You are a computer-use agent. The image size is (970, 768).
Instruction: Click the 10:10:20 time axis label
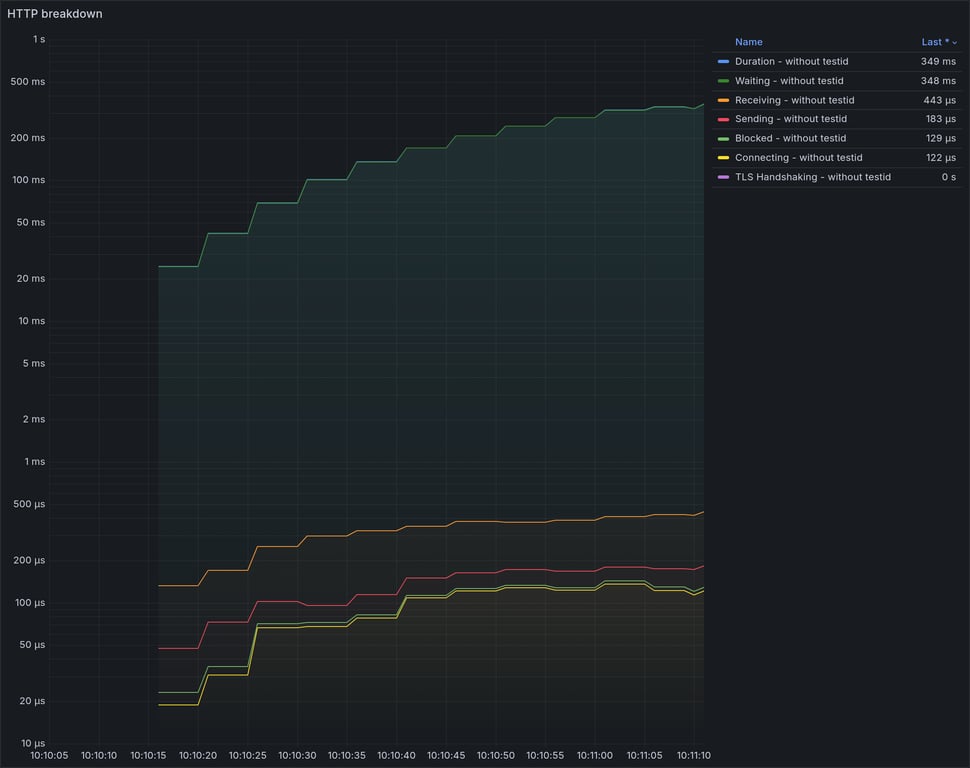pos(198,755)
